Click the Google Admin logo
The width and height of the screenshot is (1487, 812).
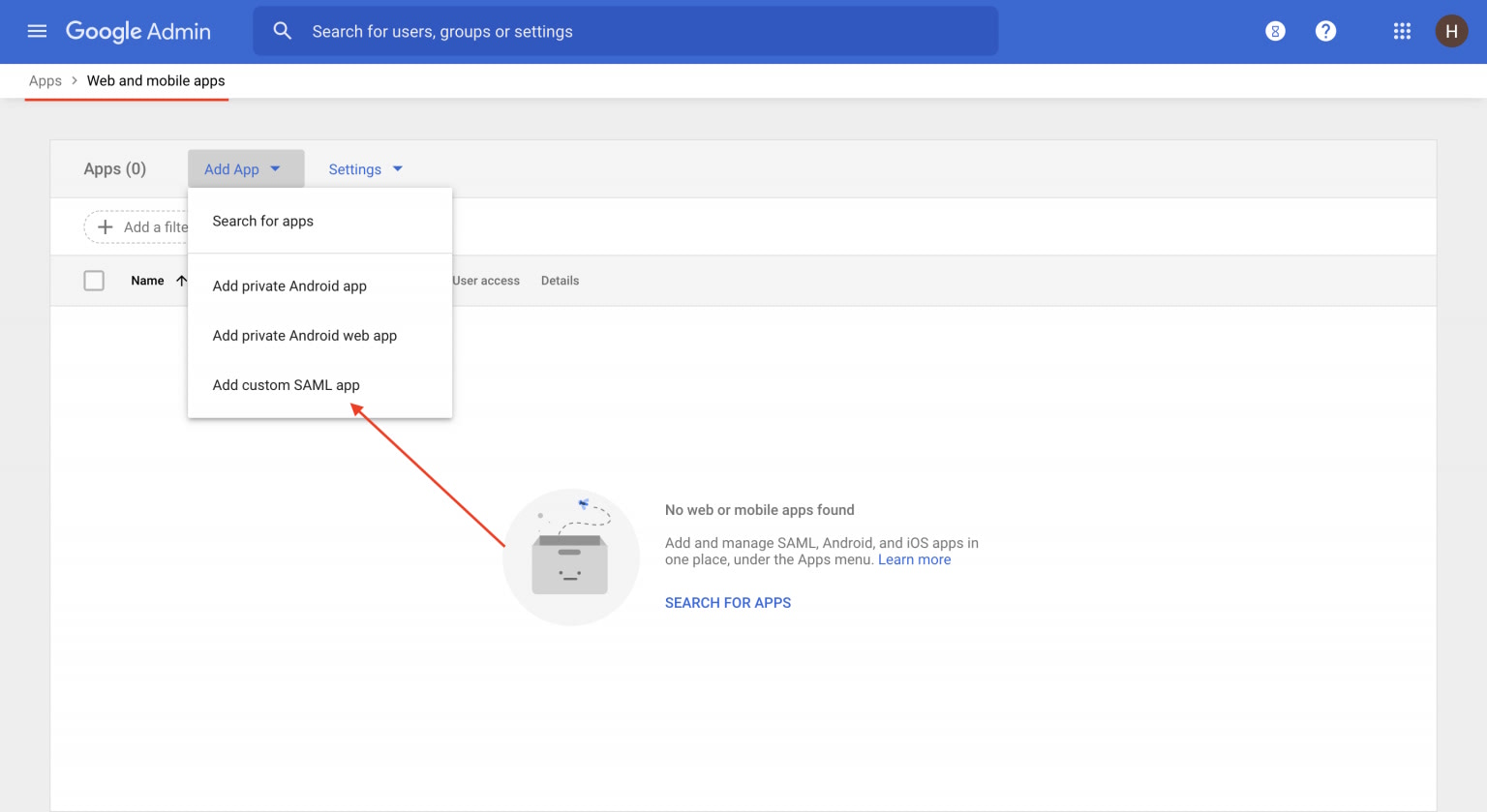point(138,31)
